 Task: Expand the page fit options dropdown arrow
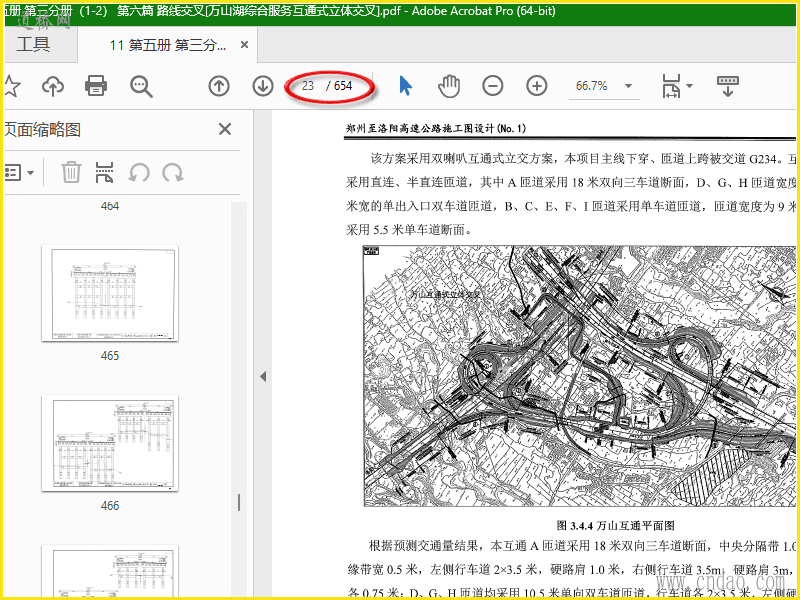click(690, 86)
